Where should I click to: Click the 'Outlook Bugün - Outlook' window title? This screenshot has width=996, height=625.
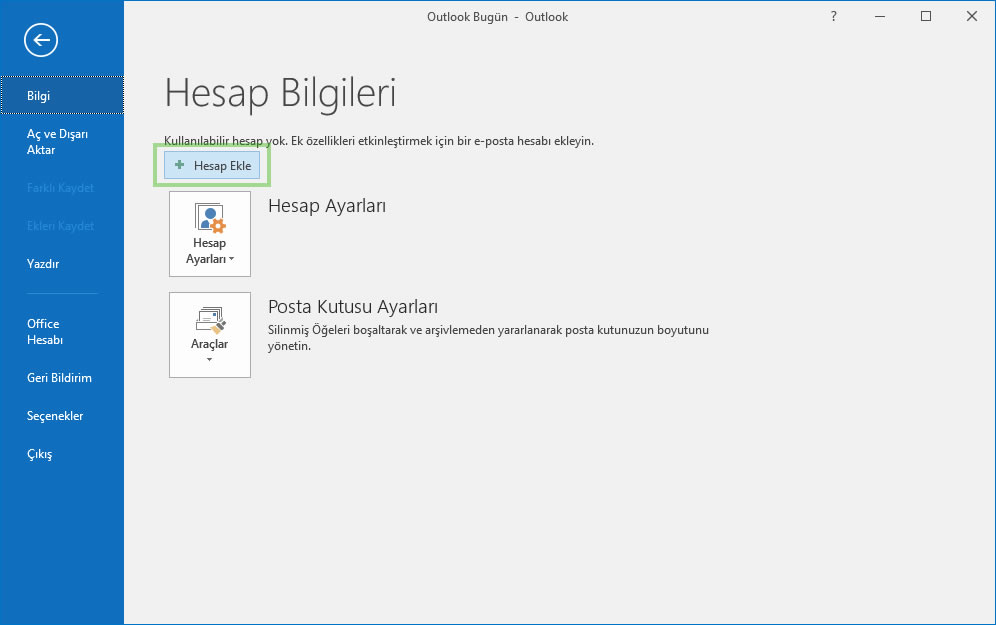point(497,17)
